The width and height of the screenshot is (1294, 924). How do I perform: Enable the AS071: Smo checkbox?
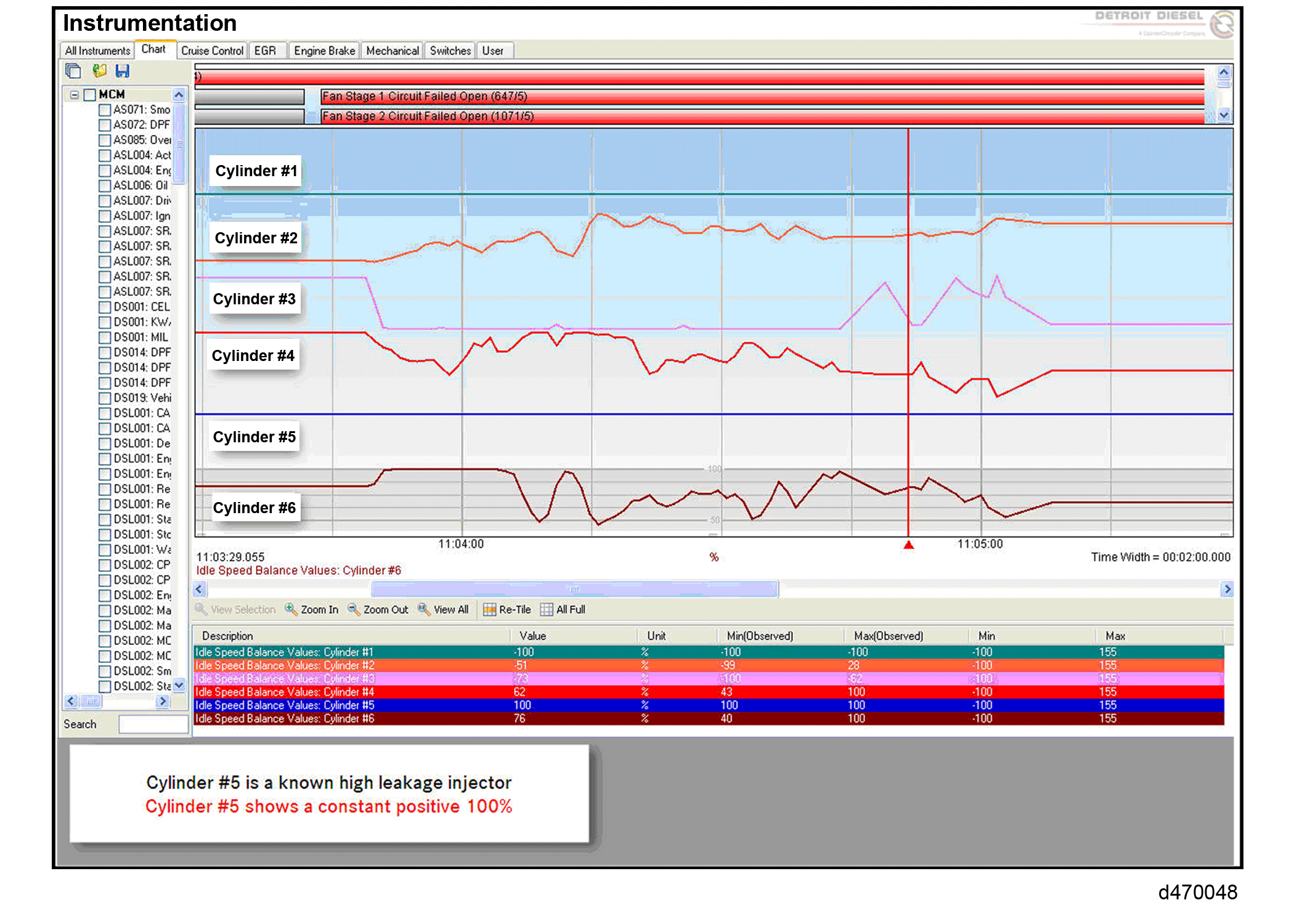[x=105, y=110]
